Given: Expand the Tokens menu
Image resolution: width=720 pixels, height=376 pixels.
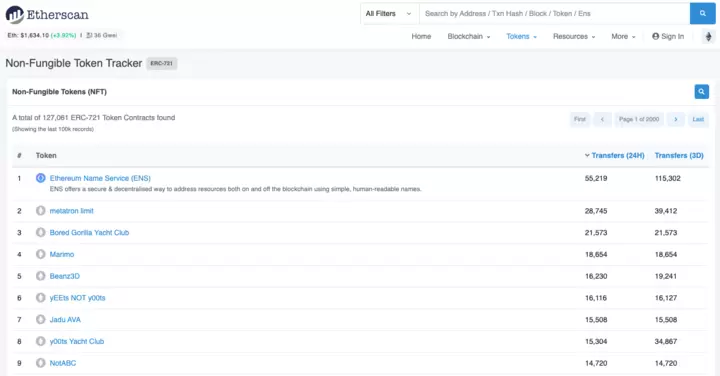Looking at the screenshot, I should tap(522, 36).
